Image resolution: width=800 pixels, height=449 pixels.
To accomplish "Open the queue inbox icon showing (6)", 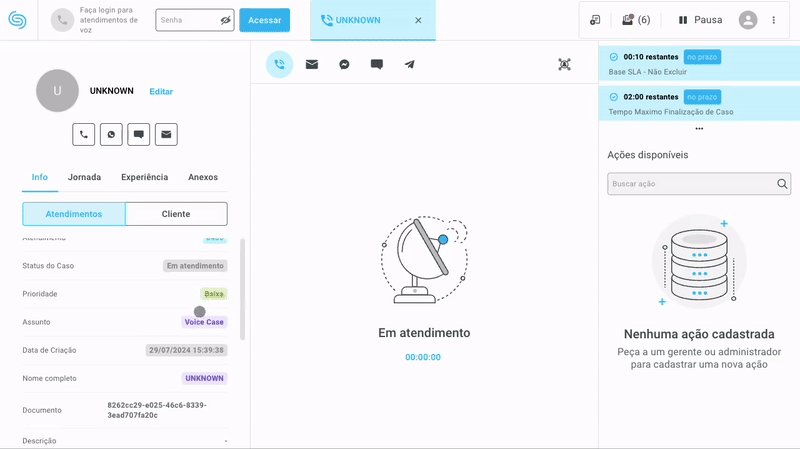I will click(635, 20).
